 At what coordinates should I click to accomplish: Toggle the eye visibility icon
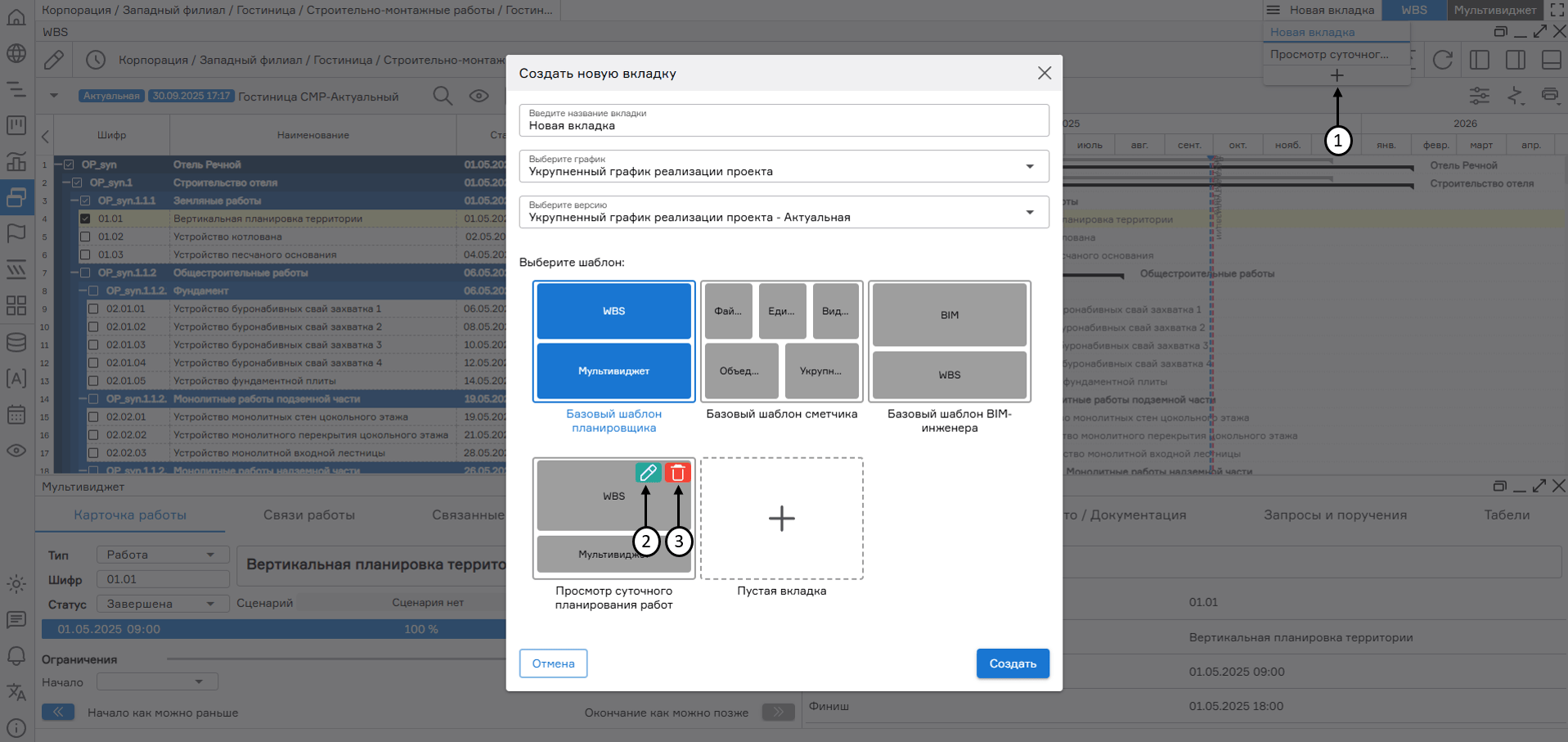(x=478, y=96)
